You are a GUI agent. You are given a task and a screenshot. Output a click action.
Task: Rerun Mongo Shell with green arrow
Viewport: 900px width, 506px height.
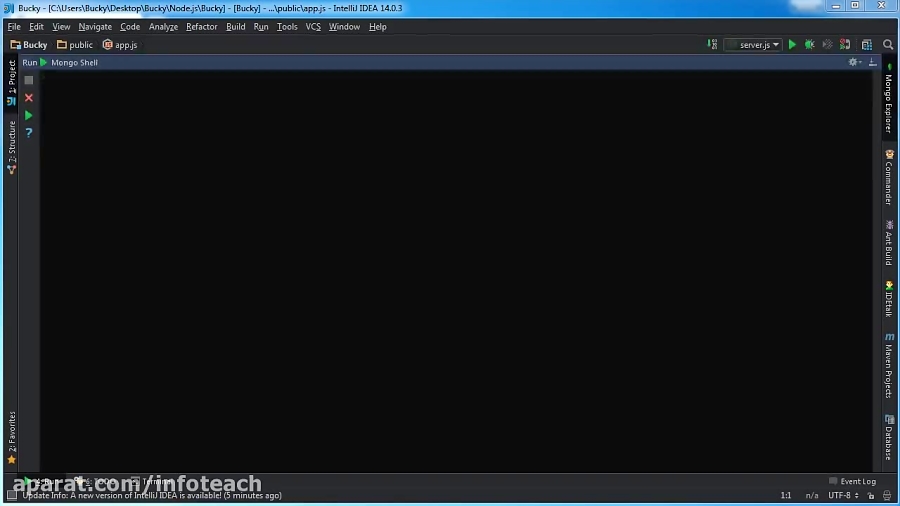(29, 116)
